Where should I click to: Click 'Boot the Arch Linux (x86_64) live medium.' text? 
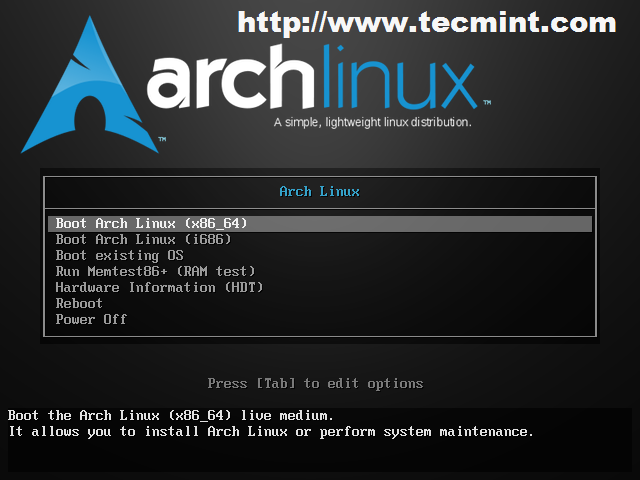click(x=171, y=416)
